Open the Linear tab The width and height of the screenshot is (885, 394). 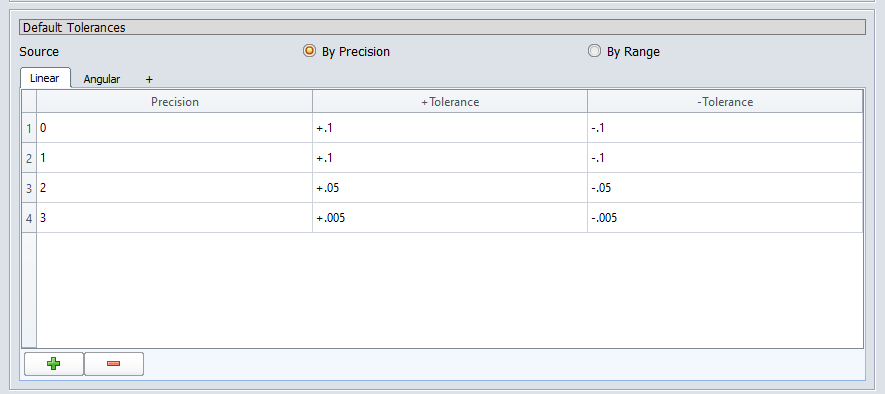click(x=45, y=78)
